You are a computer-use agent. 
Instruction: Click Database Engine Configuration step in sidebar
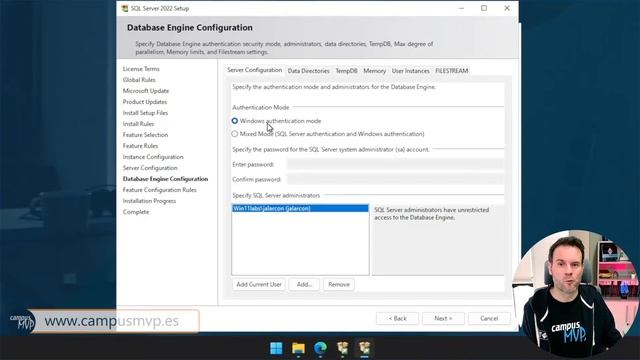tap(165, 179)
